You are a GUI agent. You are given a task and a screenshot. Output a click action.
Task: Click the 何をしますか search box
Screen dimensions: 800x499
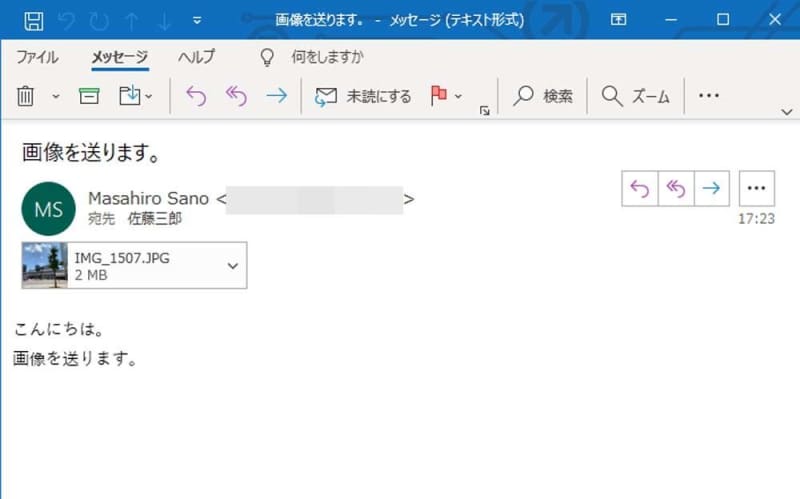pyautogui.click(x=327, y=57)
